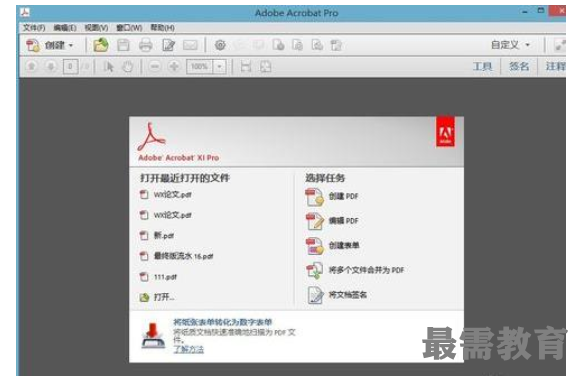Open the 视图(V) menu
Viewport: 574px width, 383px height.
click(x=96, y=28)
